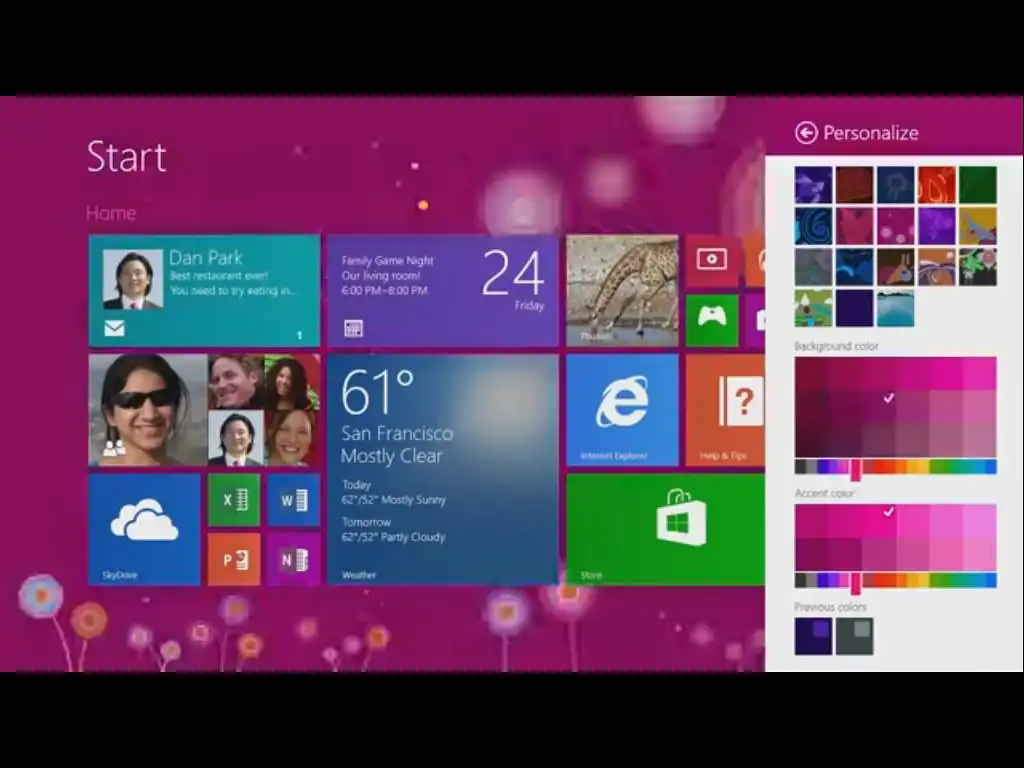
Task: Choose the brown snail illustration background
Action: (895, 267)
